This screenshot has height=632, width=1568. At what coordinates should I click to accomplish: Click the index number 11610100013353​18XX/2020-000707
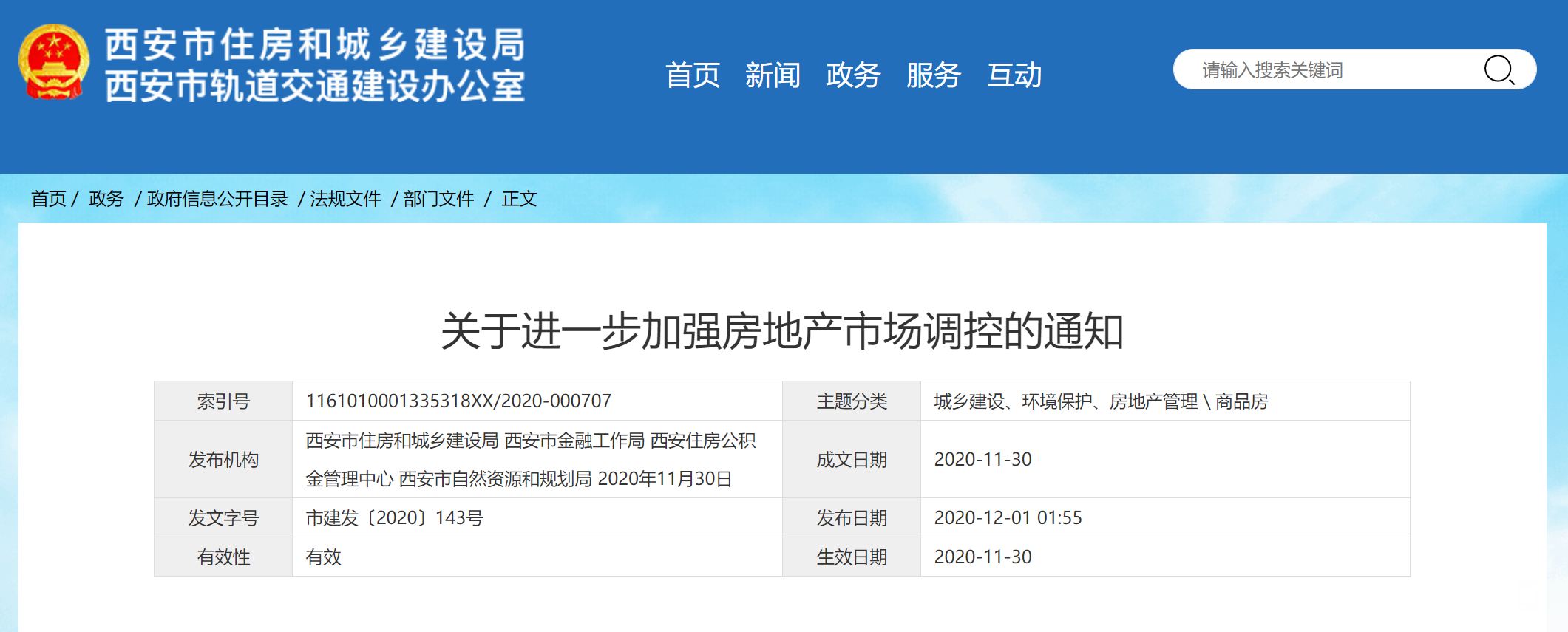458,401
